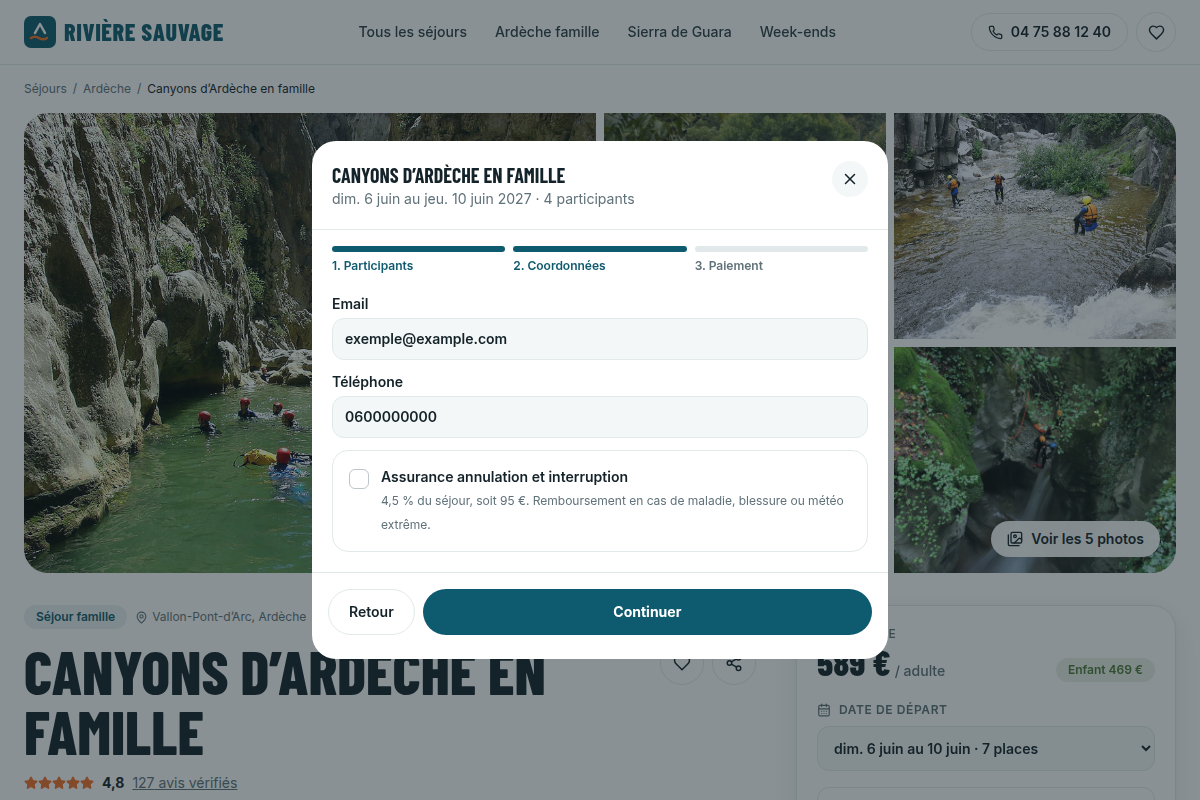This screenshot has width=1200, height=800.
Task: Open the departure date dropdown
Action: 986,749
